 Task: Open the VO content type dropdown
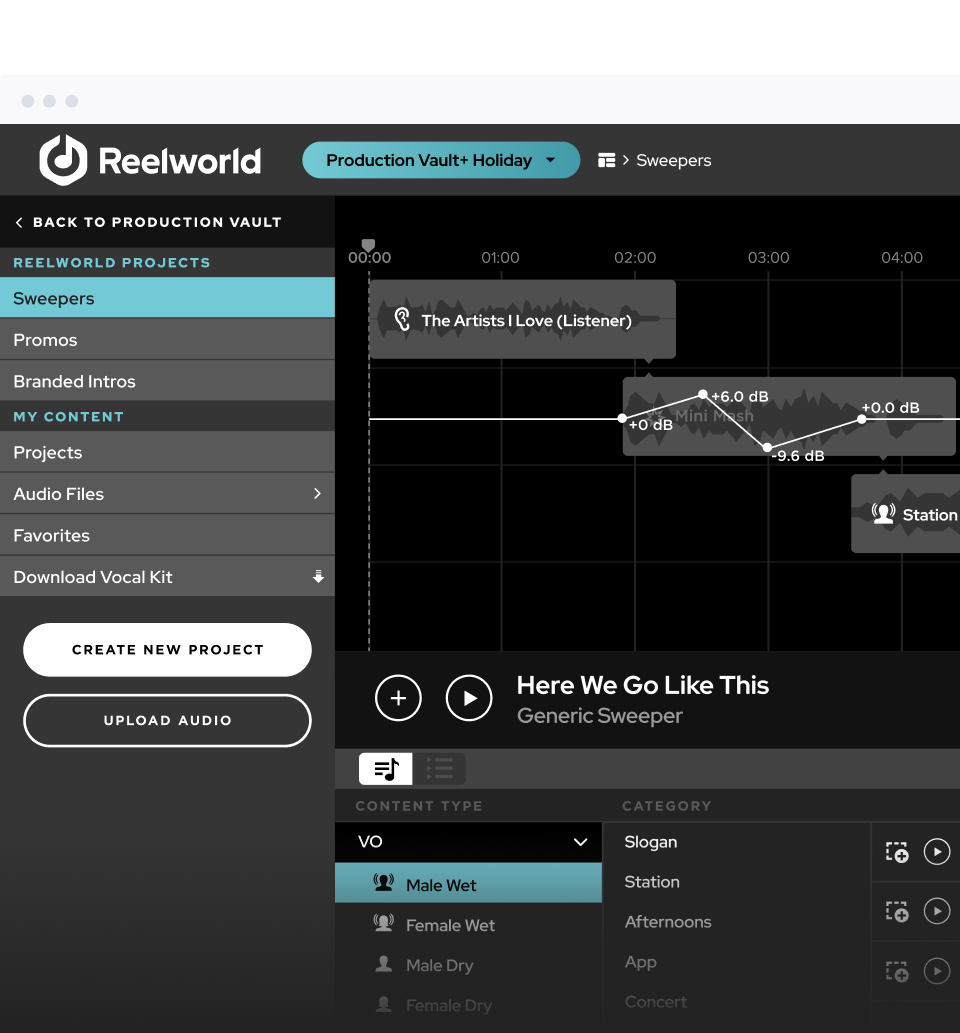(468, 842)
